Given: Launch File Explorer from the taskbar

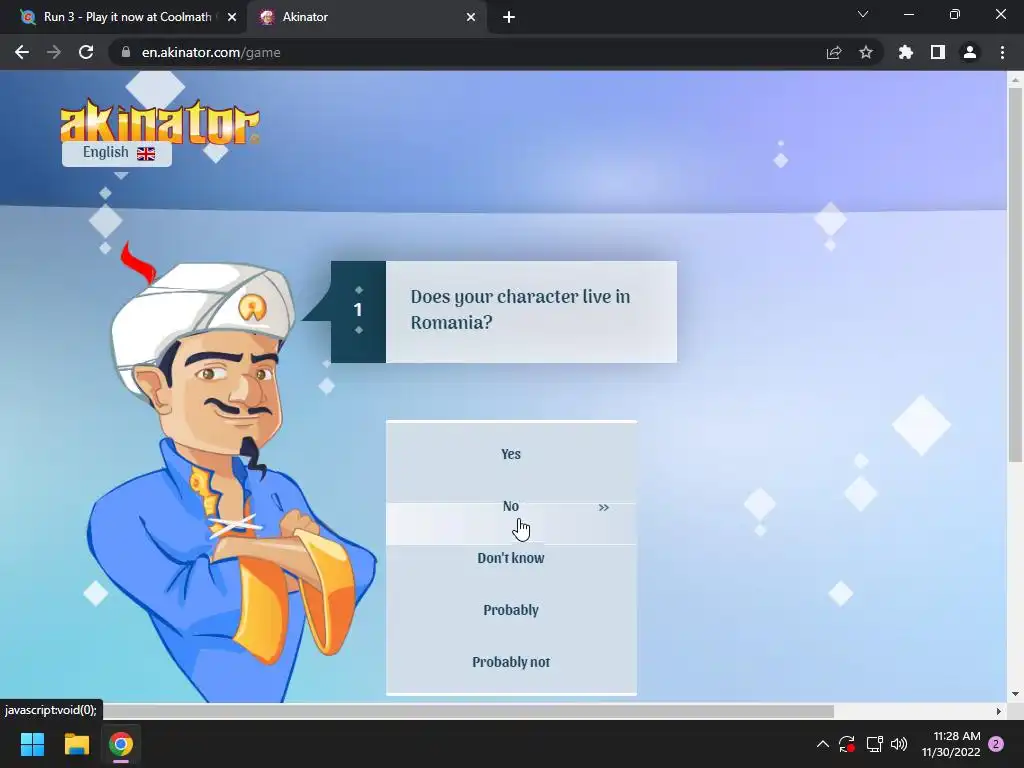Looking at the screenshot, I should [76, 744].
